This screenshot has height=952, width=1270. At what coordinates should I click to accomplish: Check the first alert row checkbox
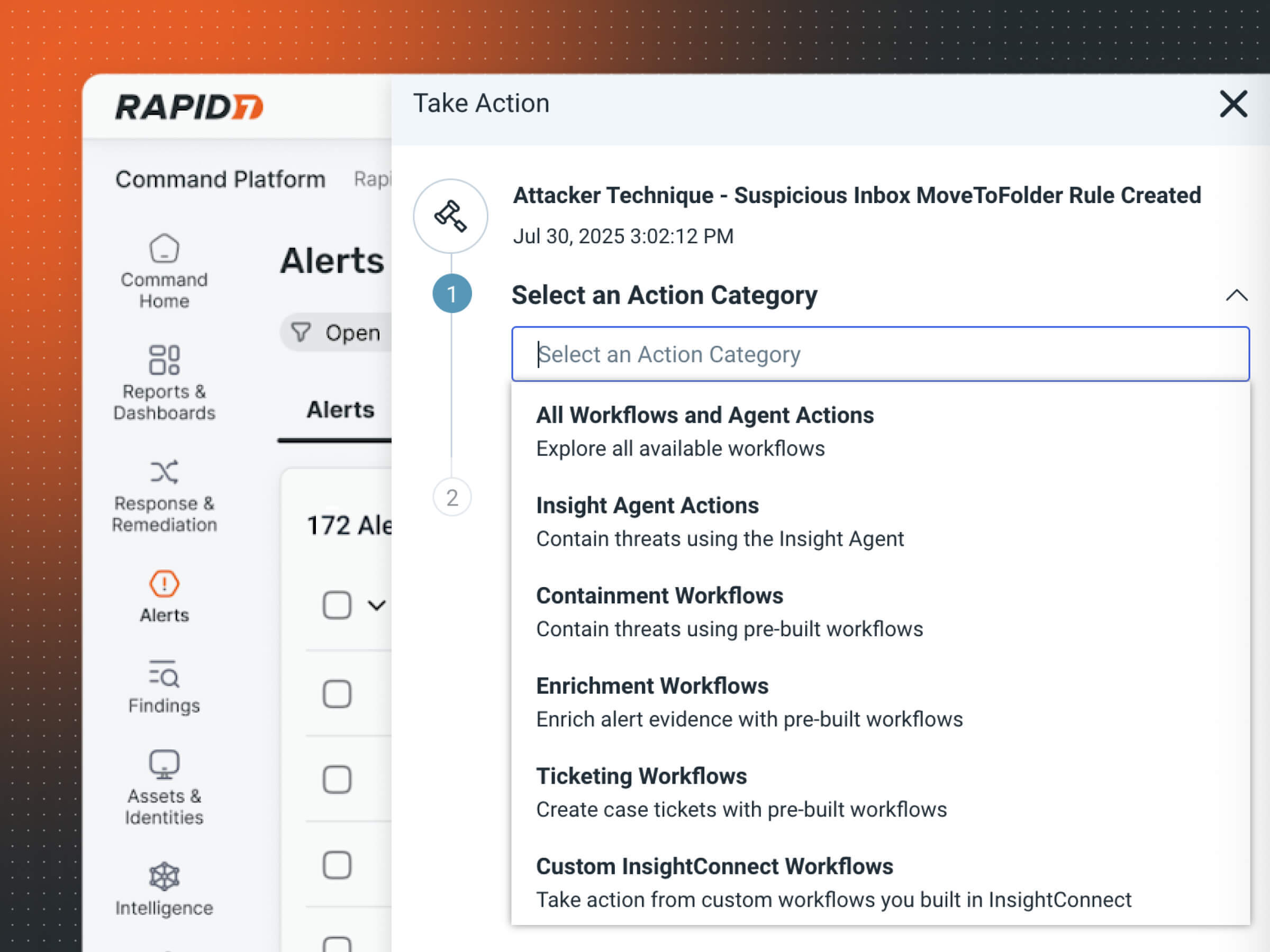[x=337, y=694]
